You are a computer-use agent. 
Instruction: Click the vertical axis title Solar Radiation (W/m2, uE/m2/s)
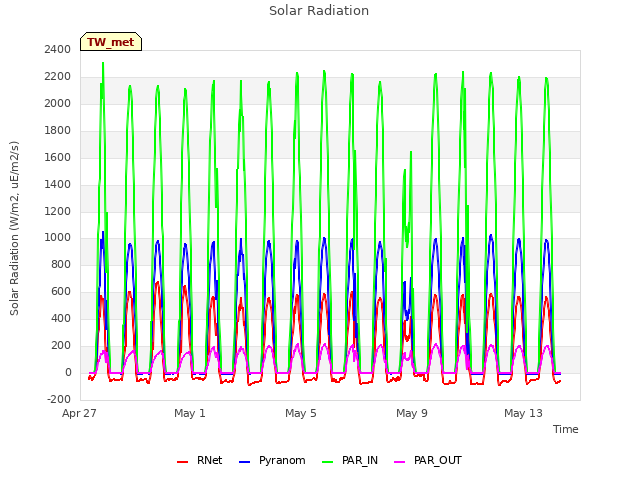(x=15, y=228)
